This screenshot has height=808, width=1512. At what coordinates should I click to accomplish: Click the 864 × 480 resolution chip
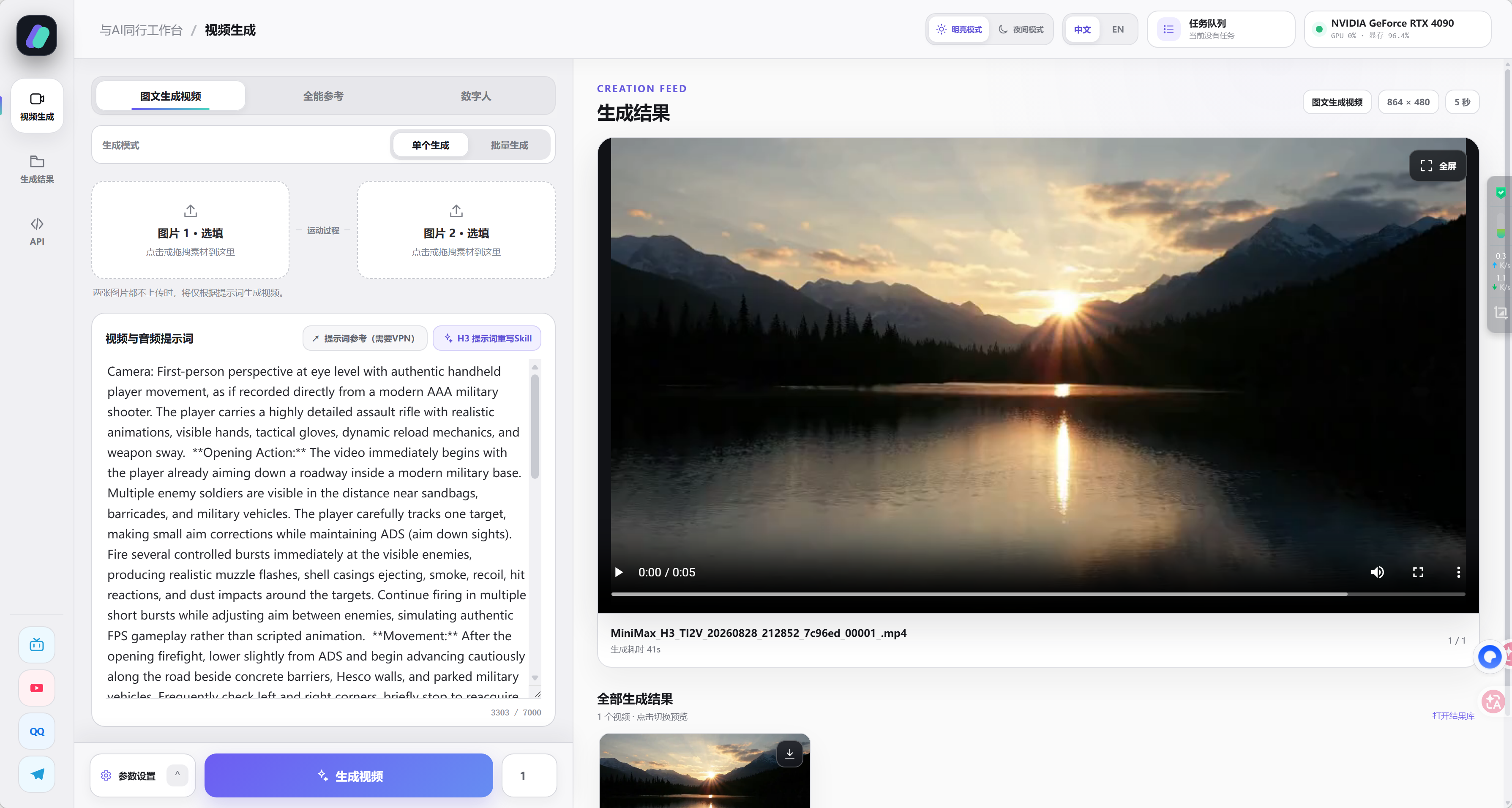(1408, 102)
